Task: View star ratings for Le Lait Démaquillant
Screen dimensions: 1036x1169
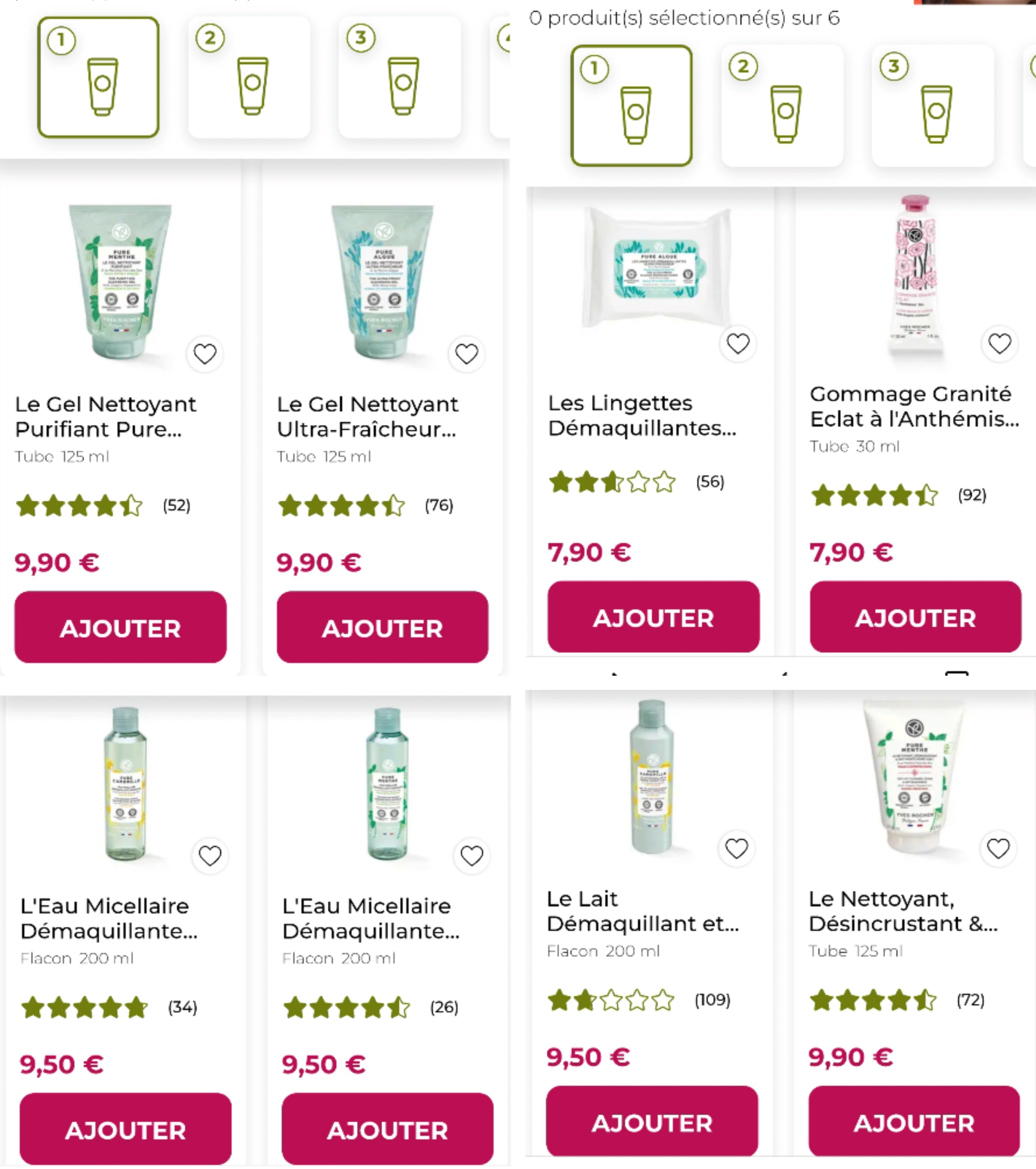Action: tap(611, 1000)
